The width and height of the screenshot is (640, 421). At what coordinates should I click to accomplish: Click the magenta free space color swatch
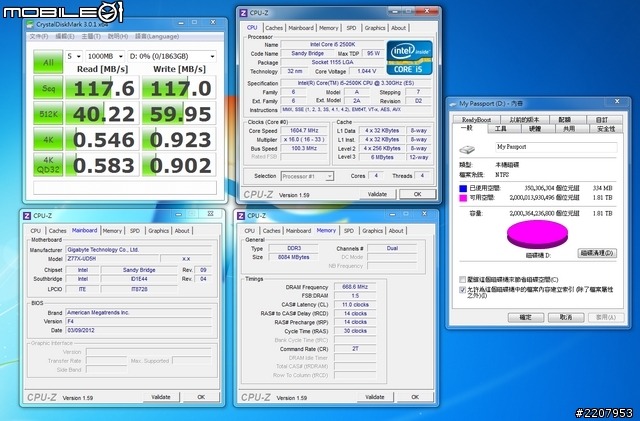[463, 198]
